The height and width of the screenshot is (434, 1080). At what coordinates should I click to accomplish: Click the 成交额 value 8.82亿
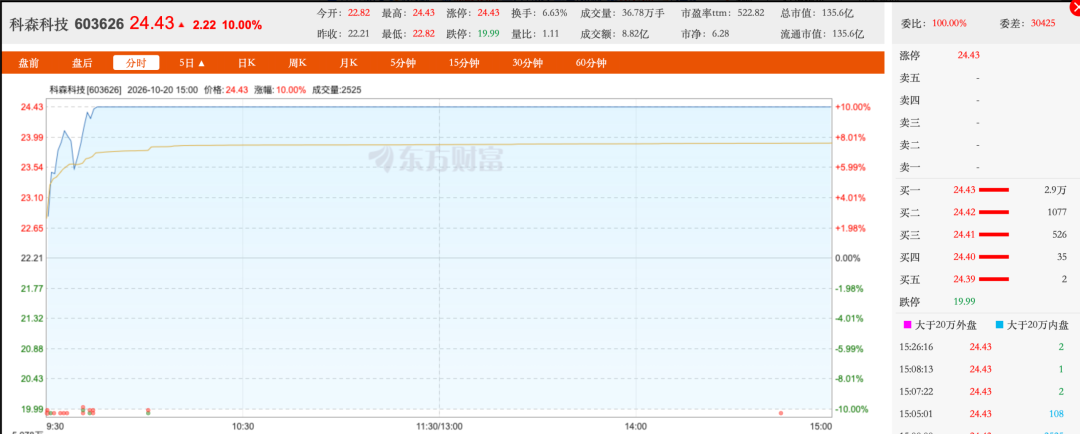(x=634, y=34)
